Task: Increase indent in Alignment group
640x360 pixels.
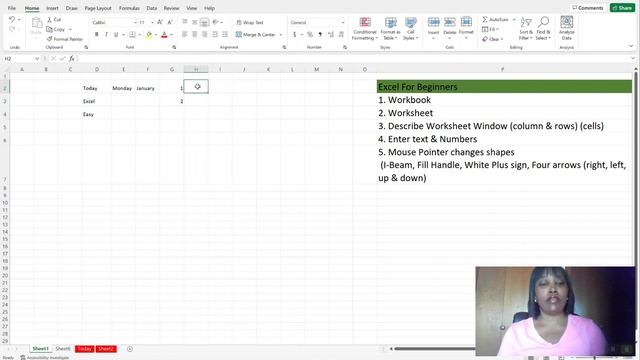Action: click(225, 35)
